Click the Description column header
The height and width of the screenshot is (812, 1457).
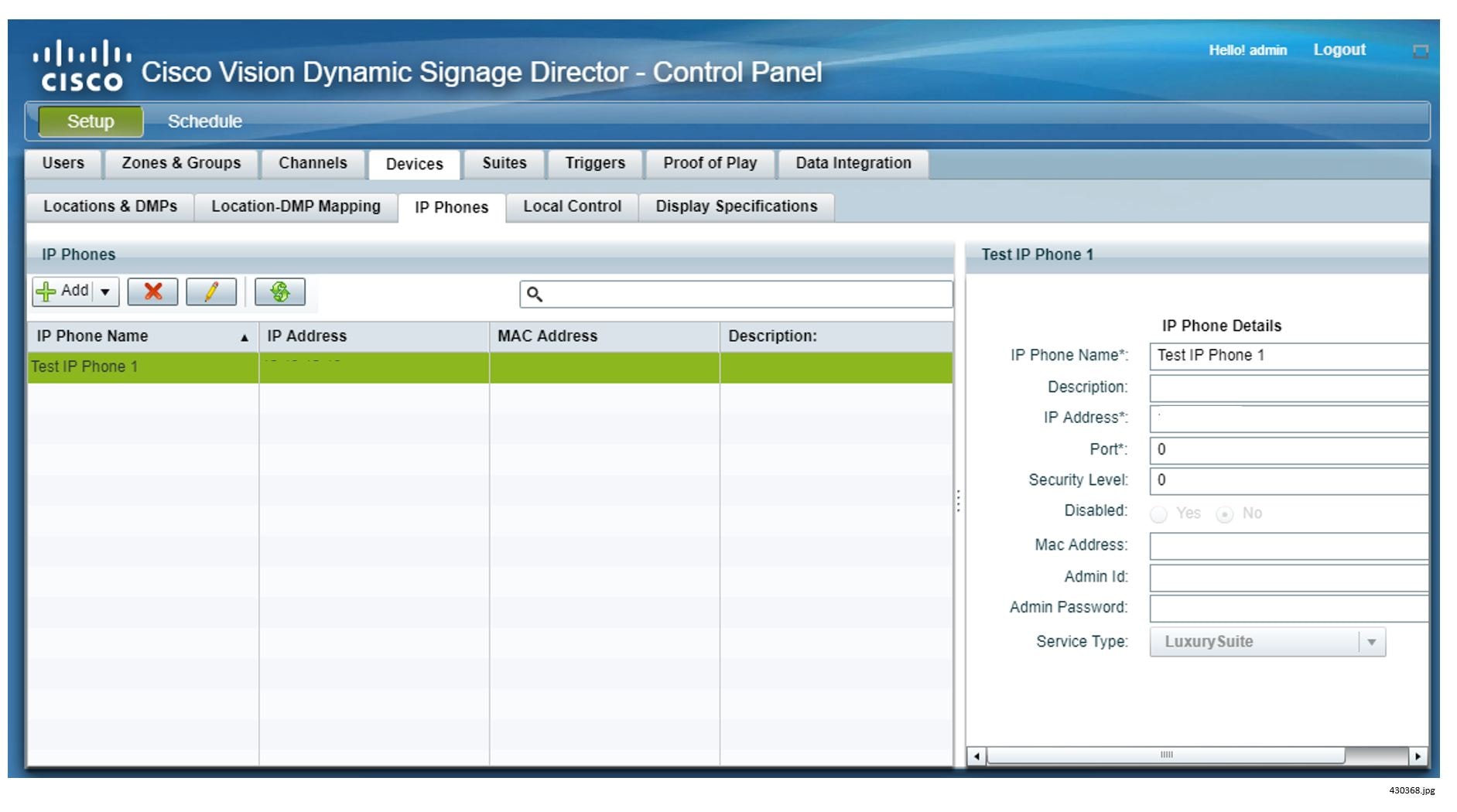click(836, 336)
